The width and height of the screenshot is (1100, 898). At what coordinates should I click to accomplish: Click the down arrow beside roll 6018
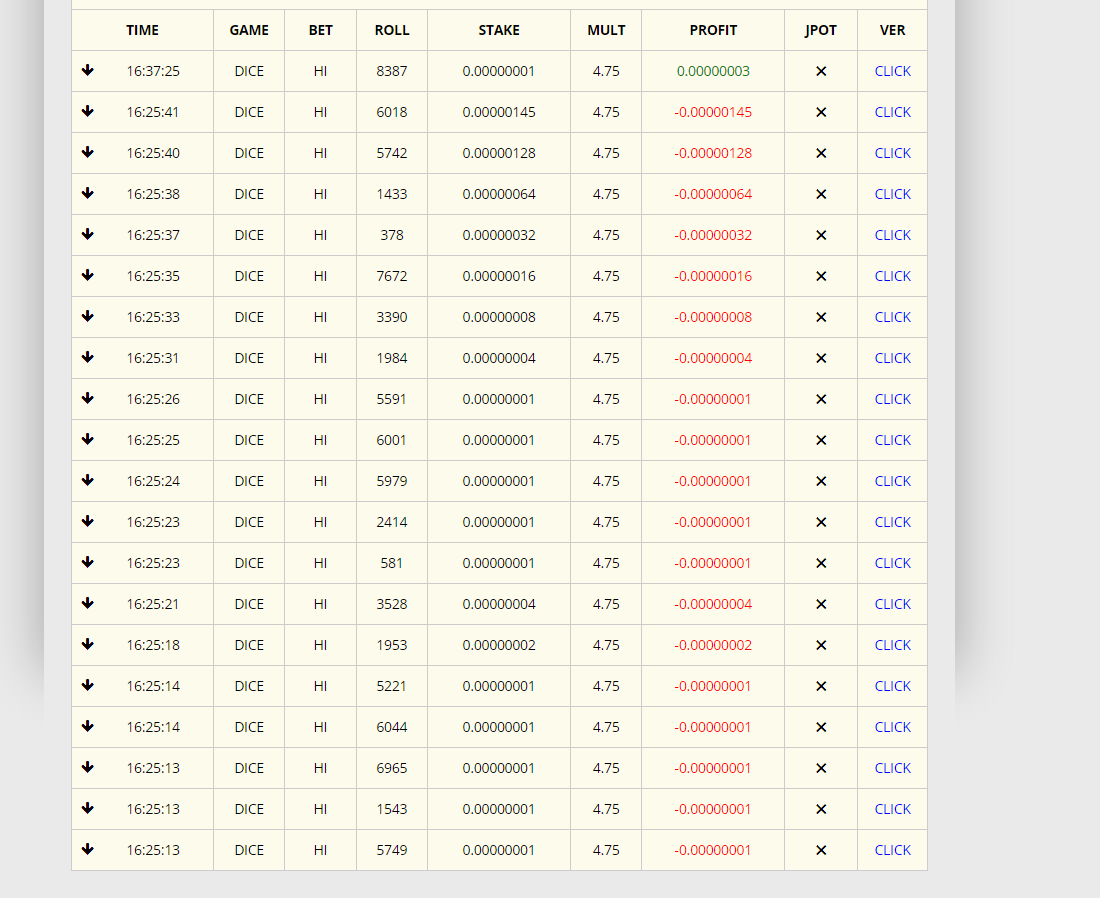[88, 111]
